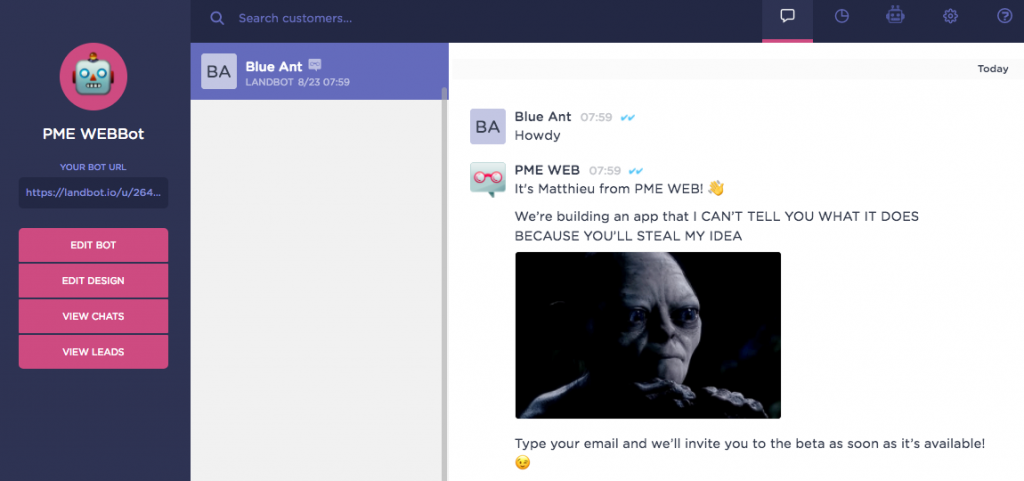Viewport: 1024px width, 481px height.
Task: Click the EDIT DESIGN button
Action: point(93,281)
